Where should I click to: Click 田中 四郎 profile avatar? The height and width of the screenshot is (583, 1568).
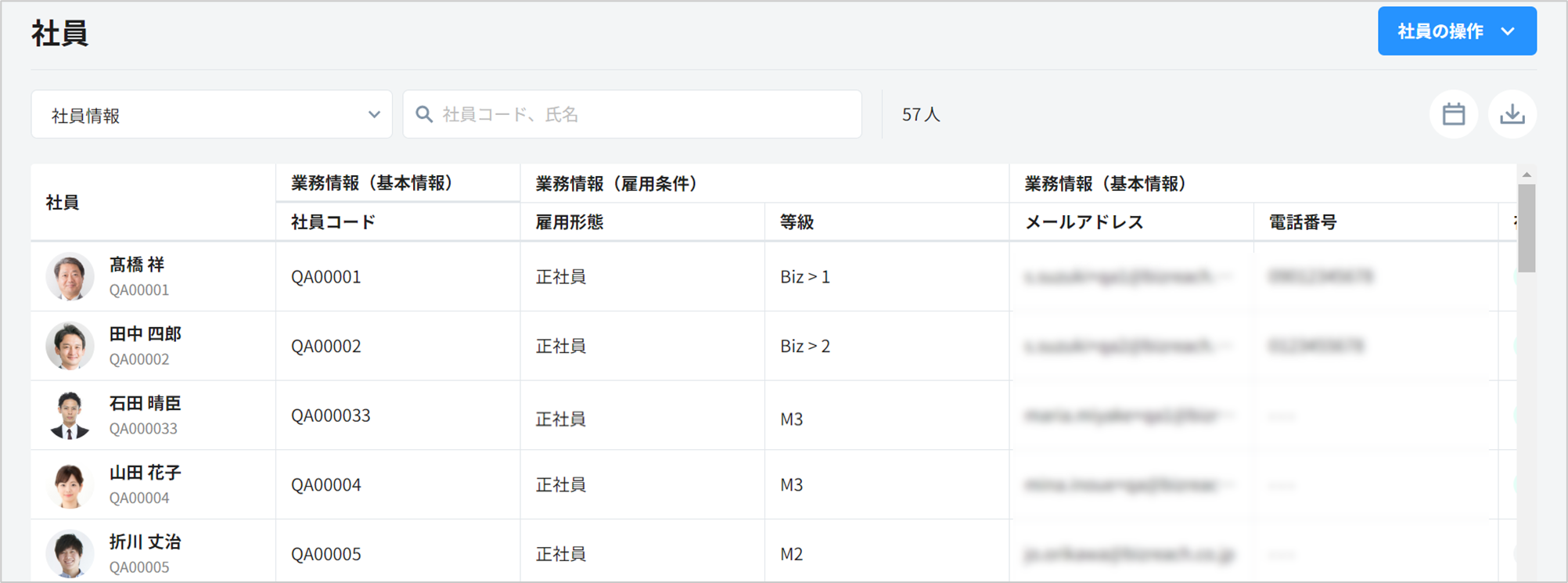point(70,345)
